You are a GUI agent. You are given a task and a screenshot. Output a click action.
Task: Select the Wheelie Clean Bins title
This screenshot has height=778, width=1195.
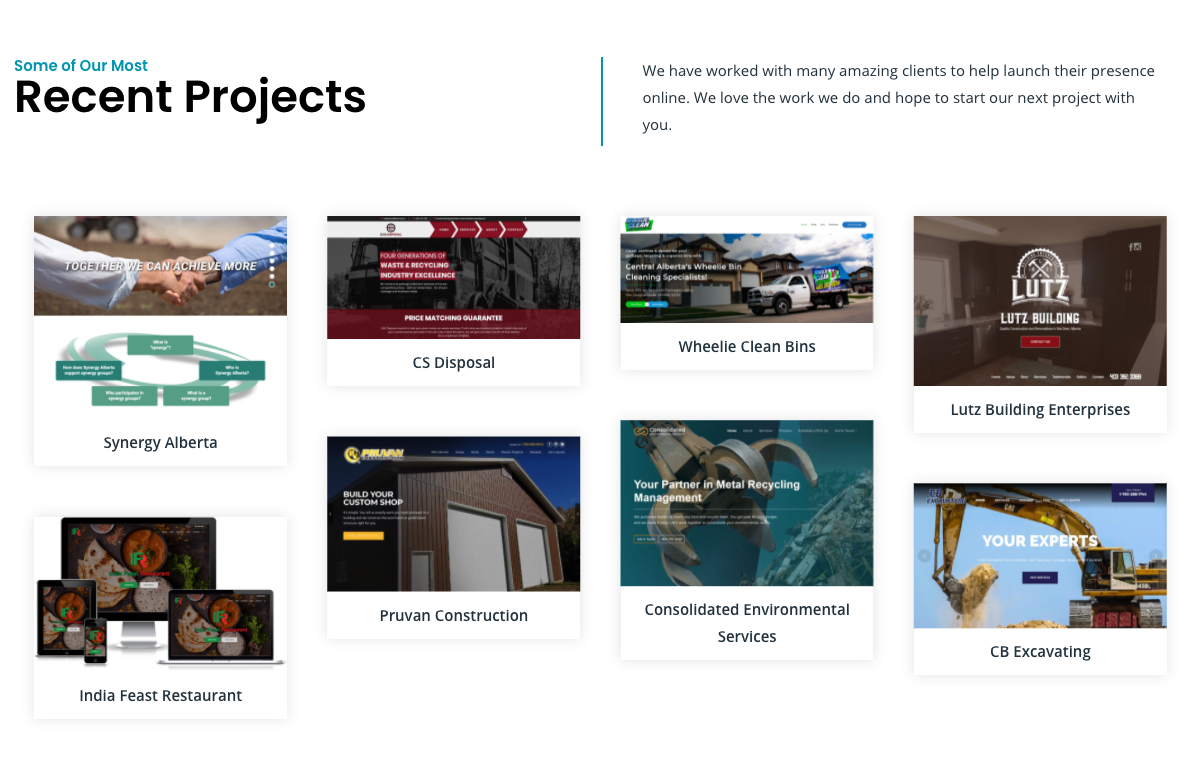coord(746,346)
